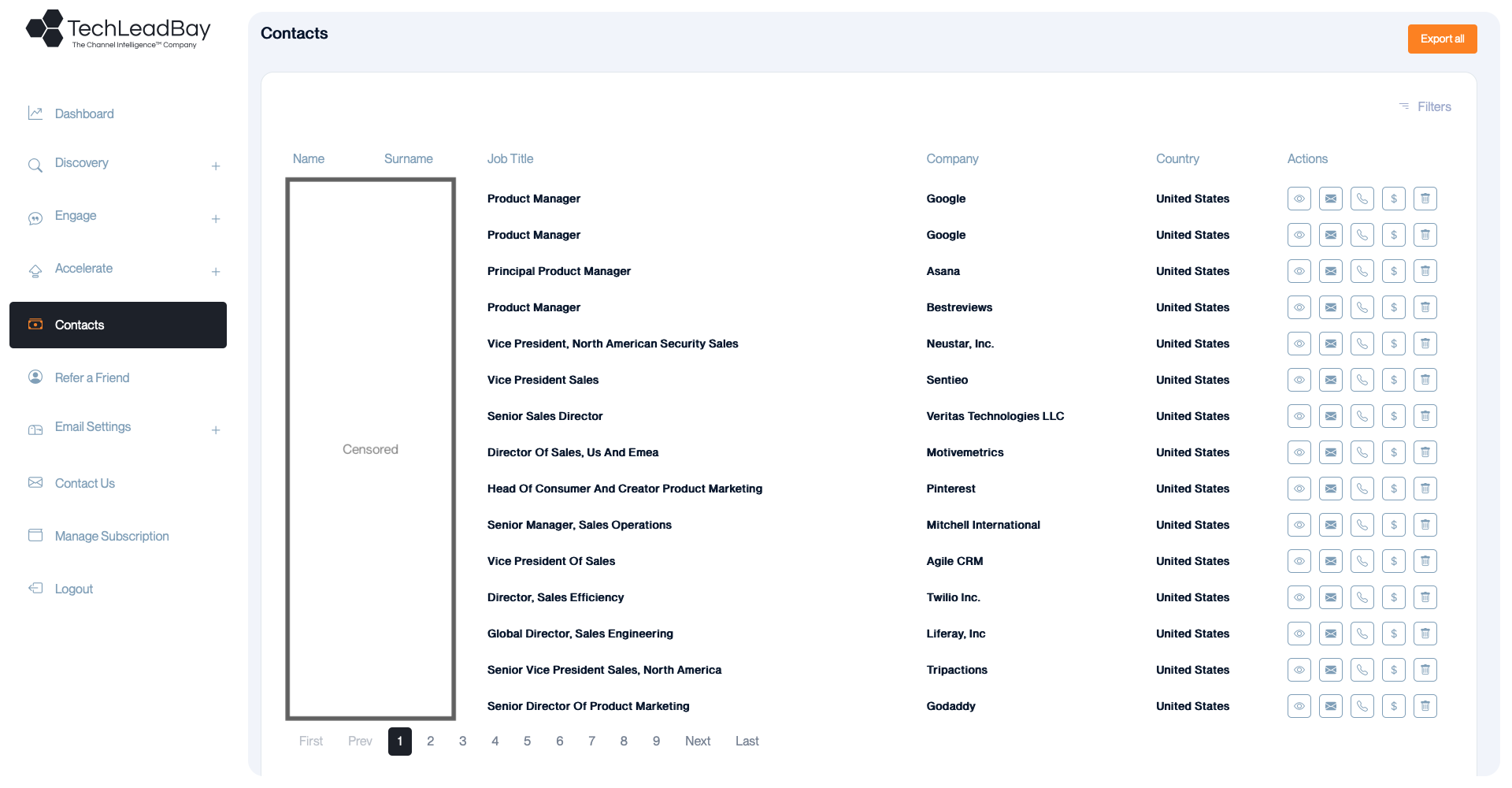The height and width of the screenshot is (788, 1512).
Task: Go to Next page of contacts
Action: [x=698, y=741]
